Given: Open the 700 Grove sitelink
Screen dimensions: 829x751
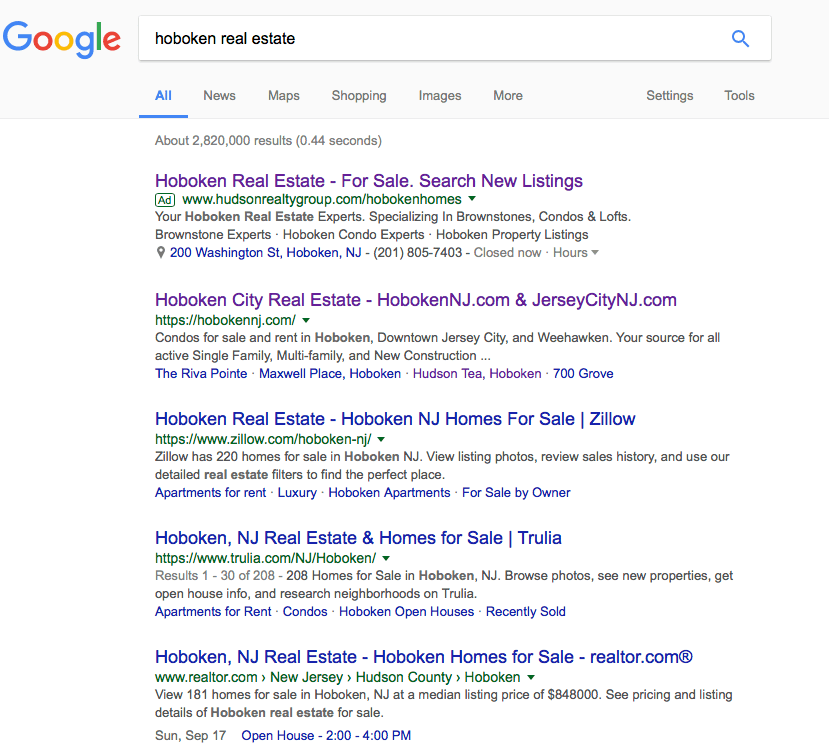Looking at the screenshot, I should click(583, 373).
